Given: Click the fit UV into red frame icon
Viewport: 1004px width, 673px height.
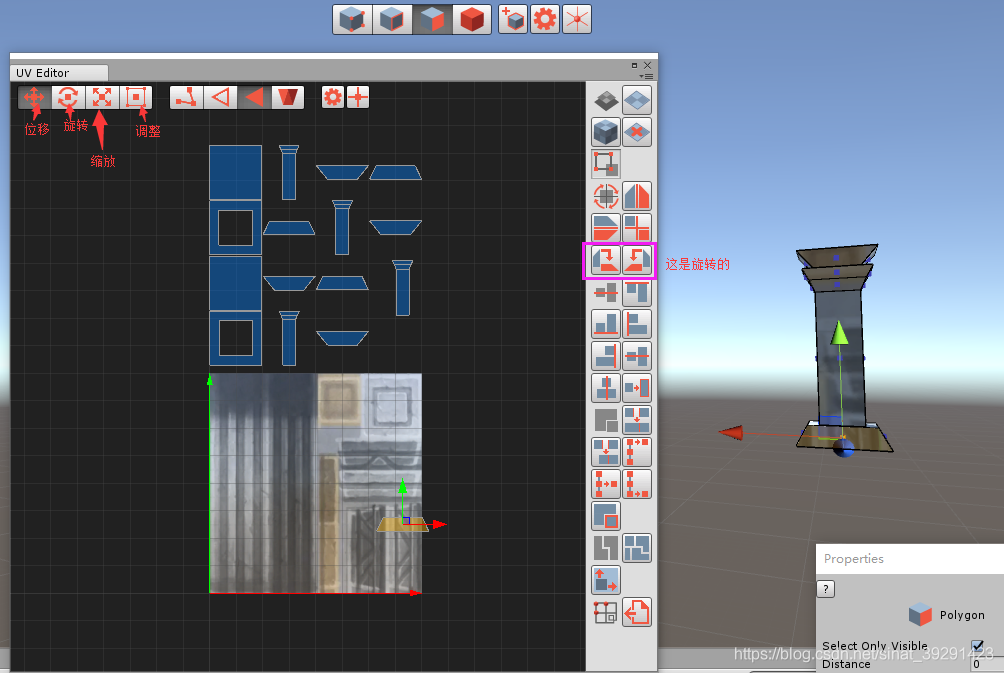Looking at the screenshot, I should click(x=637, y=388).
